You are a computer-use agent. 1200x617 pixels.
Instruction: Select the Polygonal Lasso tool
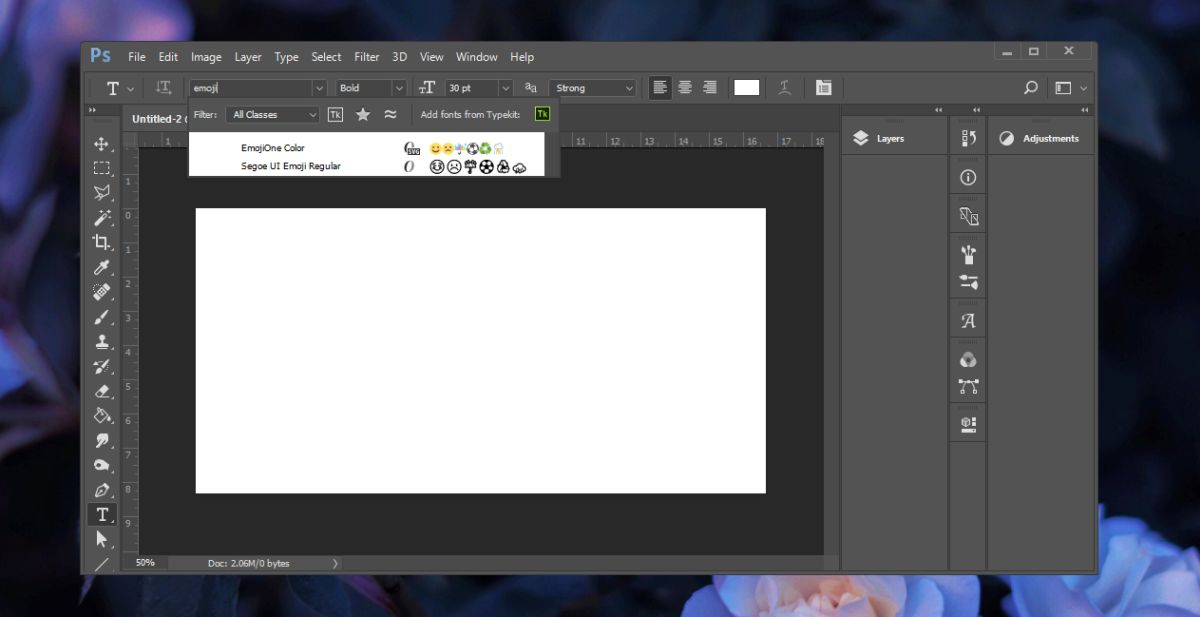(101, 193)
